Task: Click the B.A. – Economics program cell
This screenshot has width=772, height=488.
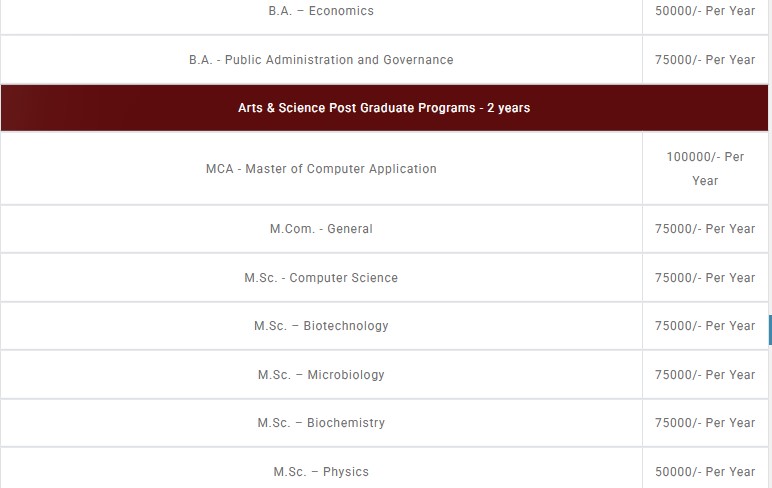Action: pos(321,11)
